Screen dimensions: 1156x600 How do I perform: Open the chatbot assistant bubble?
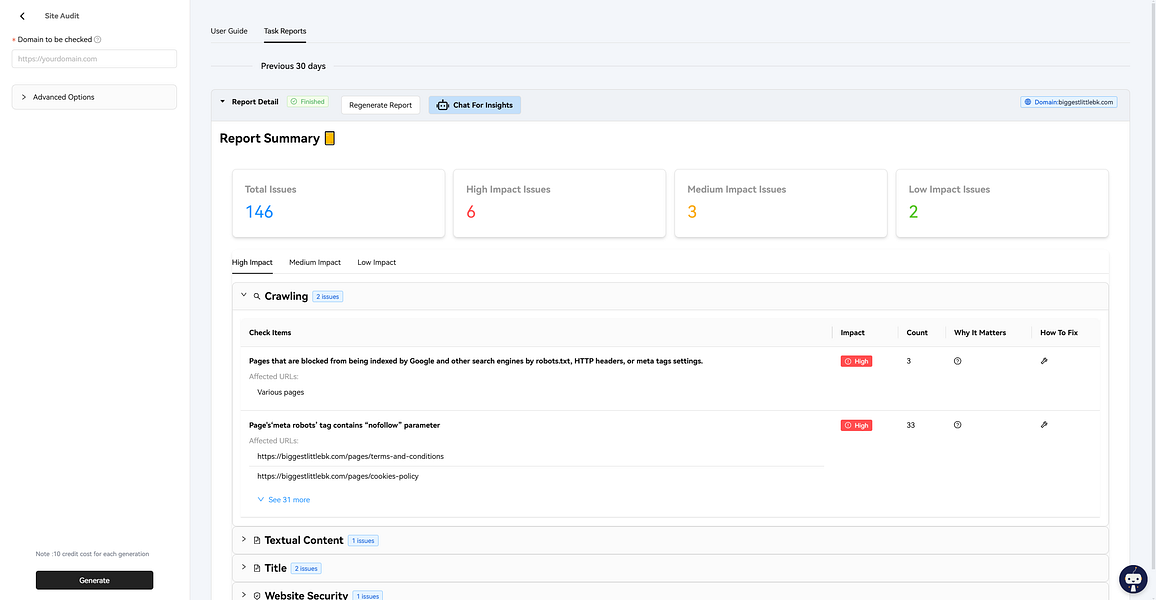1133,579
